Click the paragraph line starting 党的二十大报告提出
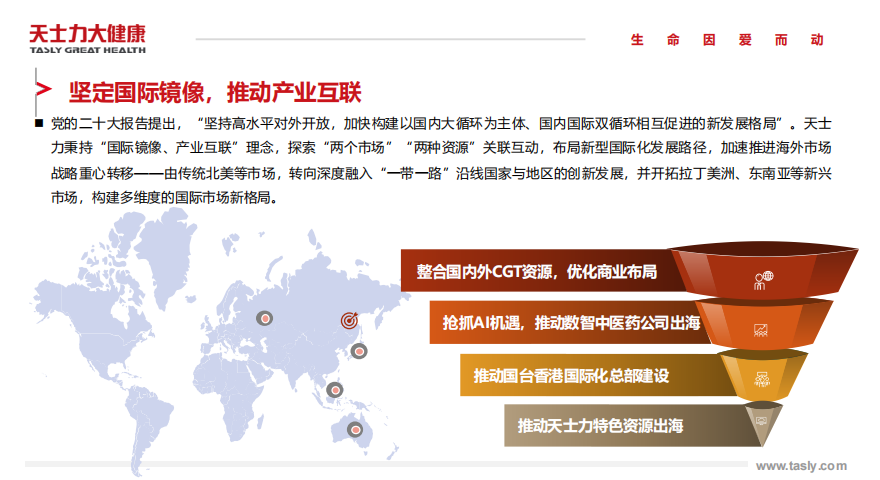880x480 pixels. pyautogui.click(x=441, y=124)
